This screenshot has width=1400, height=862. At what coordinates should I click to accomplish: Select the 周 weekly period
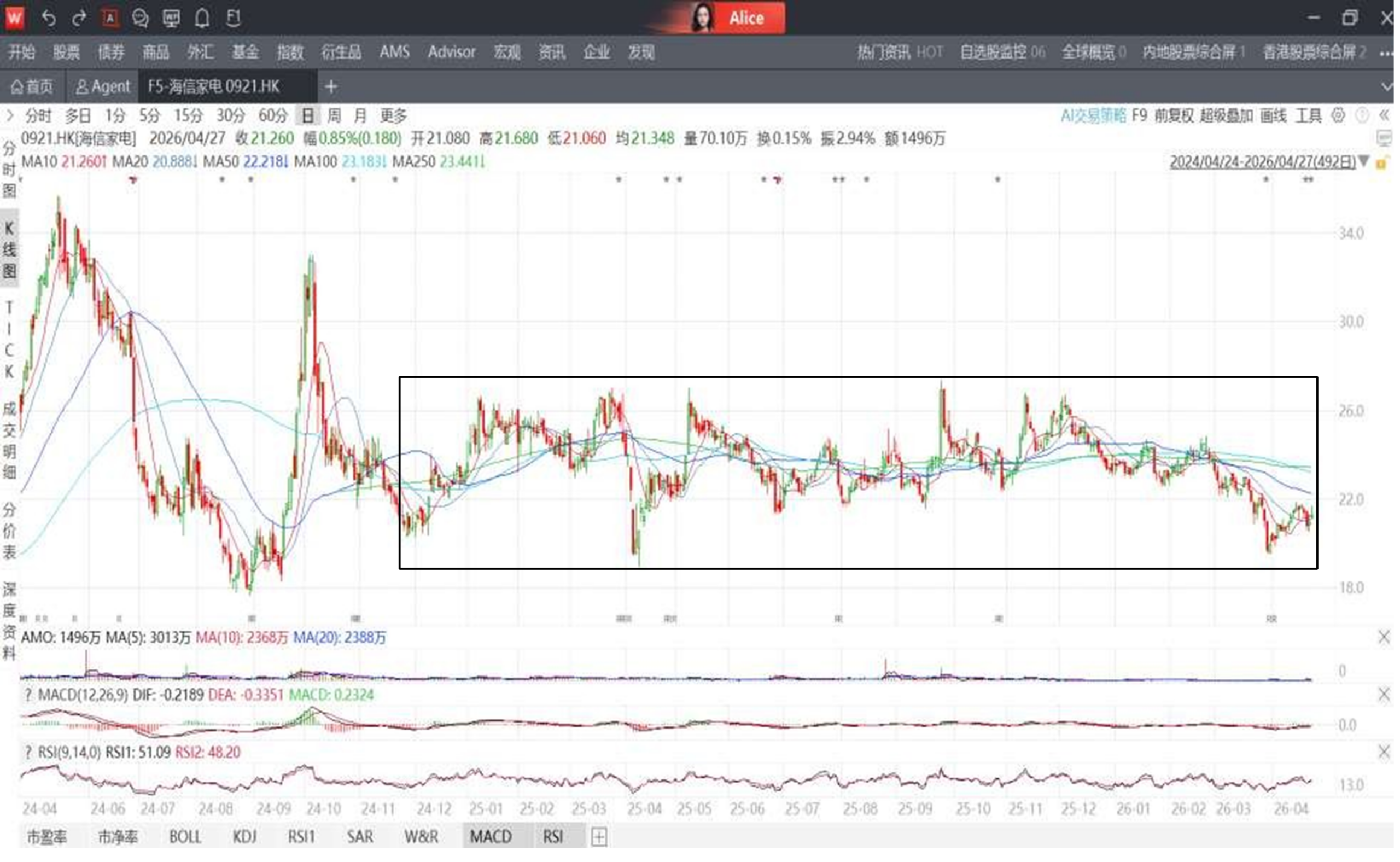(x=334, y=116)
